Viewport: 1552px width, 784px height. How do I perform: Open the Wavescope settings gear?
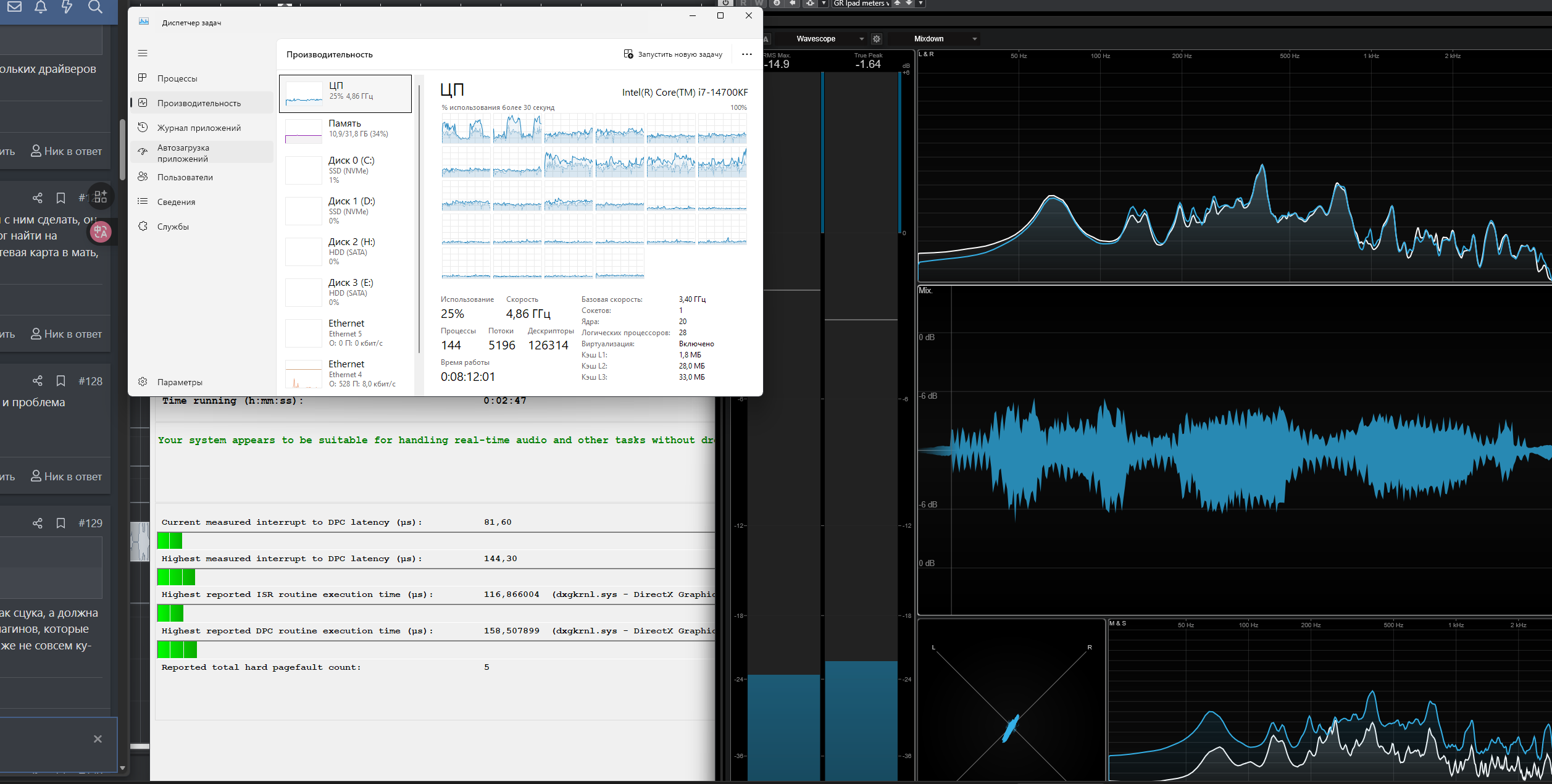[876, 39]
